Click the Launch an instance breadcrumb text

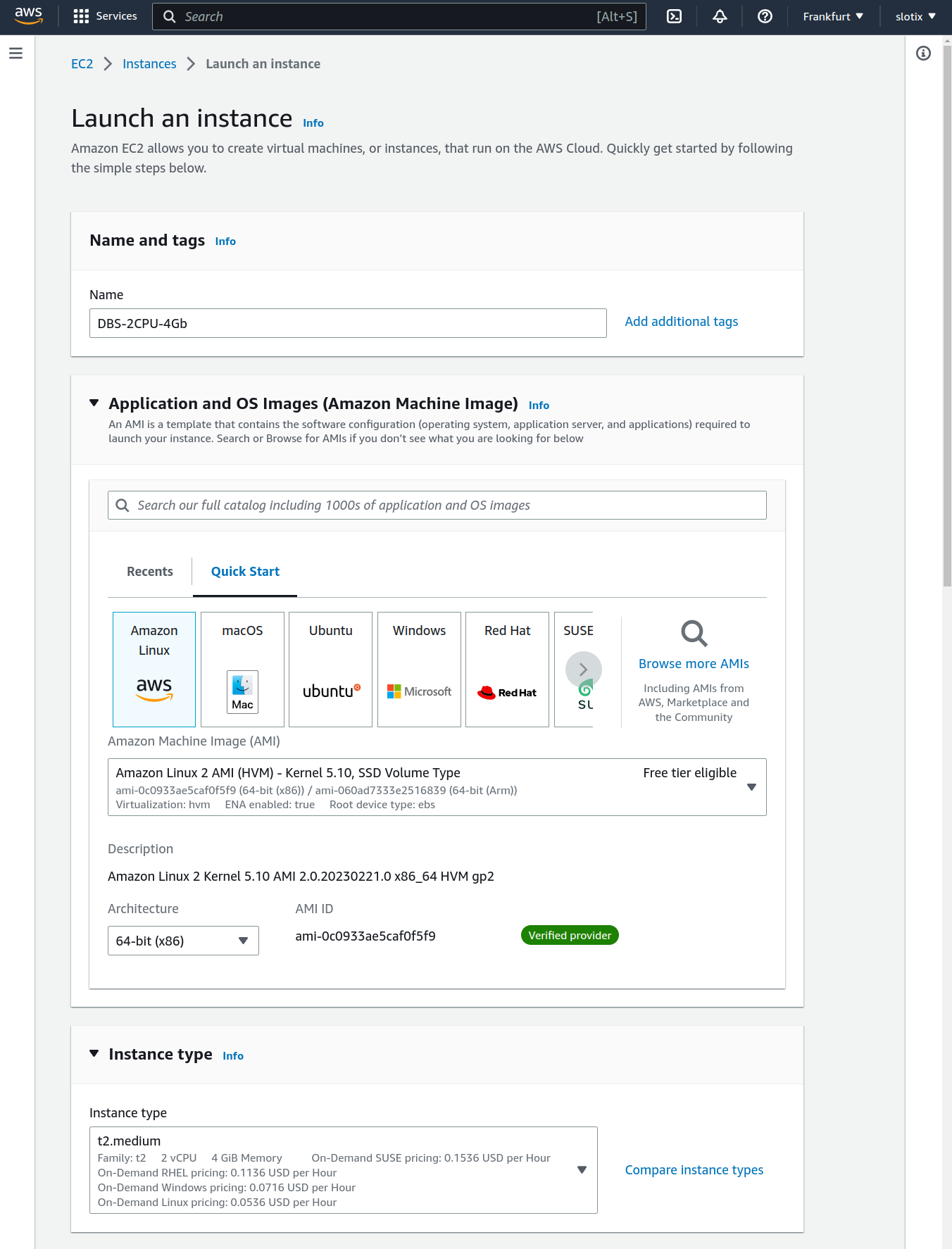click(263, 64)
